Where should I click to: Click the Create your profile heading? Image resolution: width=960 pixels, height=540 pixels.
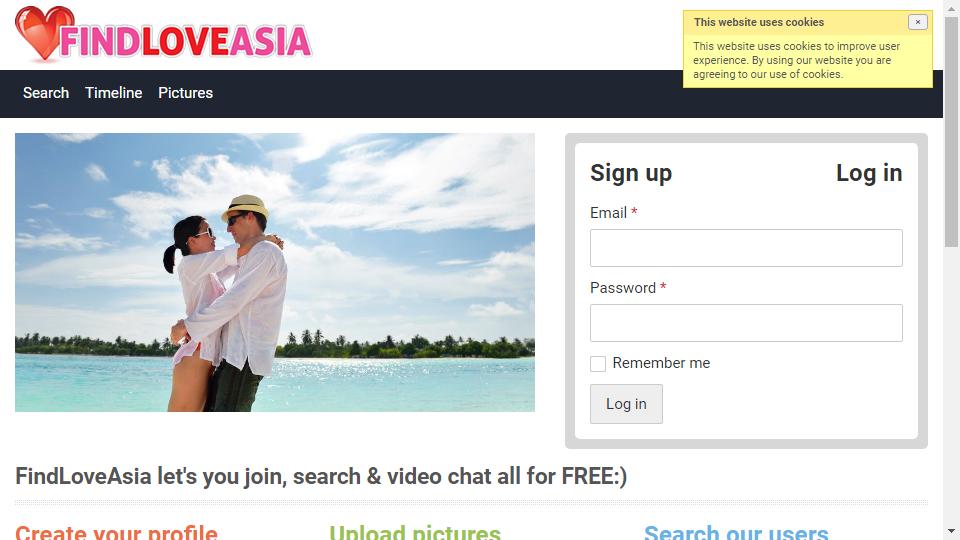tap(116, 533)
